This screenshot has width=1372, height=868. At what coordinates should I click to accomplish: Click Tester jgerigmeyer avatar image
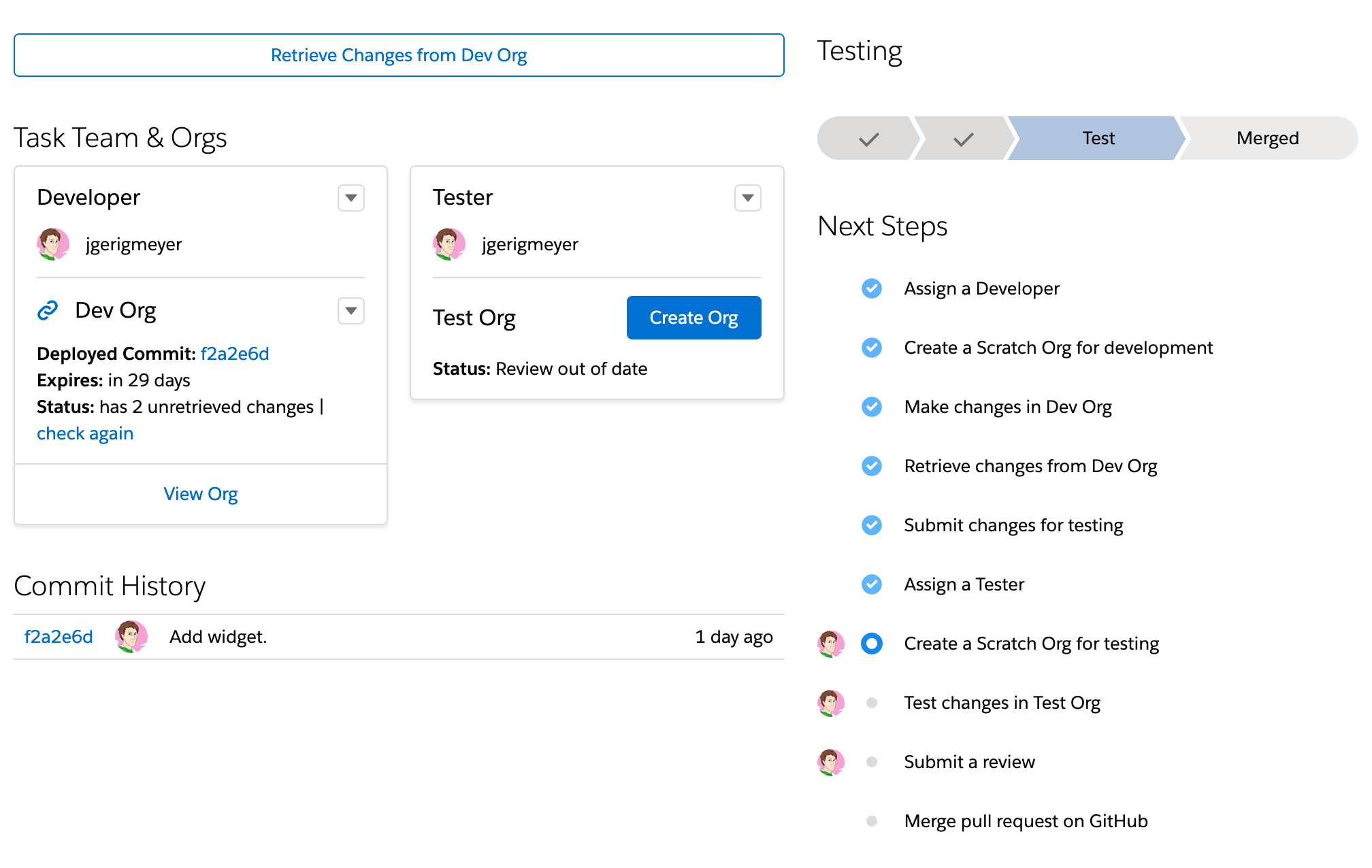pos(449,244)
